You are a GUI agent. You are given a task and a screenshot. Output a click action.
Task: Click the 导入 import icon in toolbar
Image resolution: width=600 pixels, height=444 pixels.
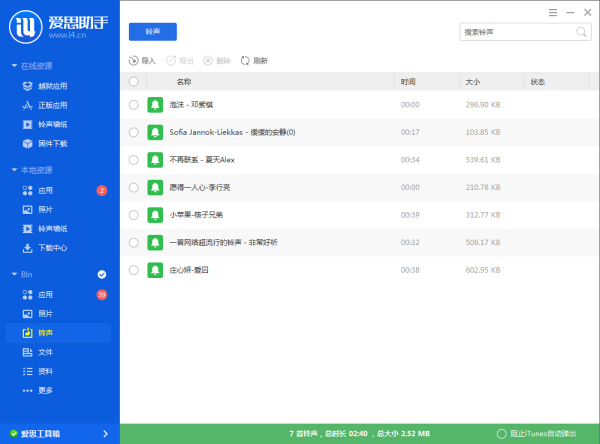point(134,61)
